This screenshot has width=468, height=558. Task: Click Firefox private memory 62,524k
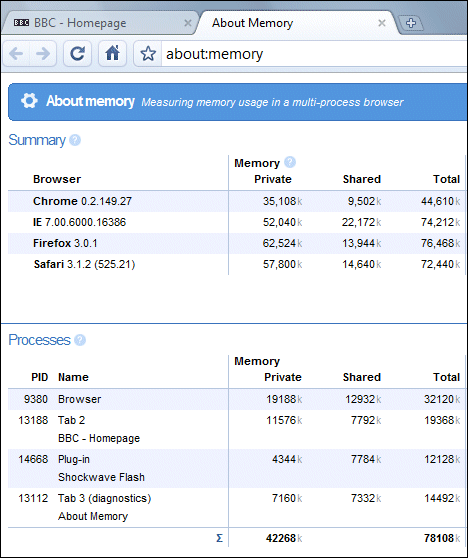pyautogui.click(x=283, y=243)
